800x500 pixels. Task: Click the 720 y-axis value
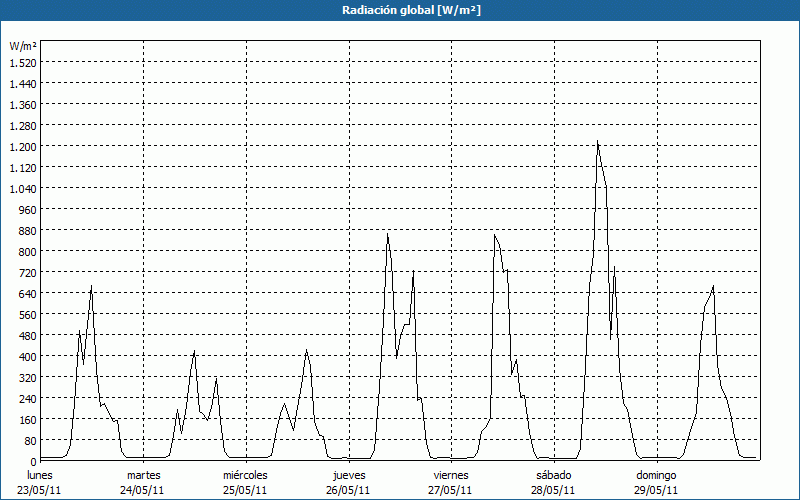coord(28,272)
